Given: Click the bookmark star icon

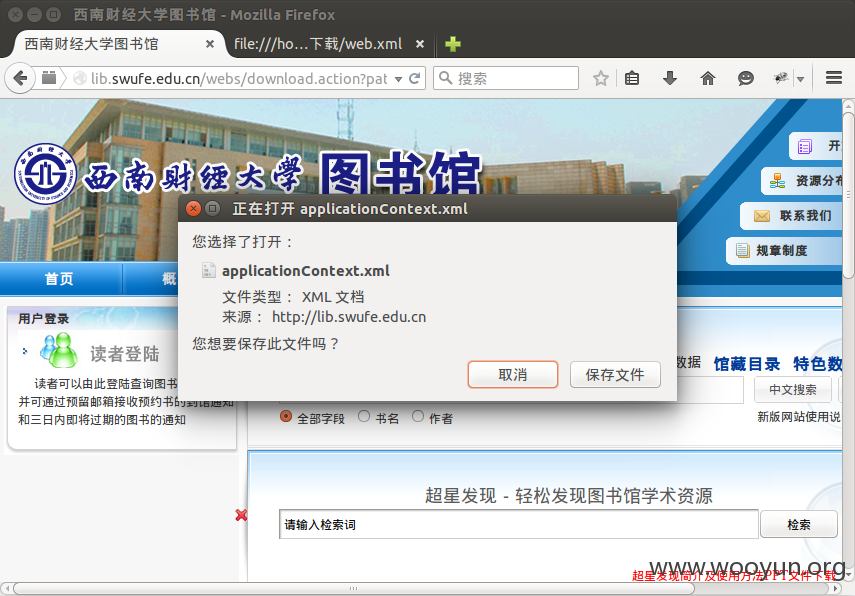Looking at the screenshot, I should point(600,79).
